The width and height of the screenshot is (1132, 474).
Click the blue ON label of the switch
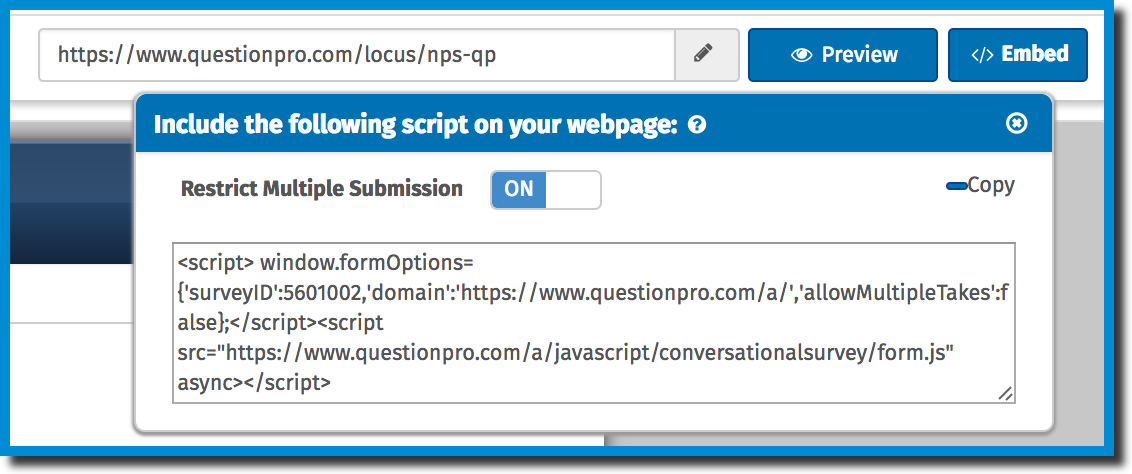pos(518,190)
